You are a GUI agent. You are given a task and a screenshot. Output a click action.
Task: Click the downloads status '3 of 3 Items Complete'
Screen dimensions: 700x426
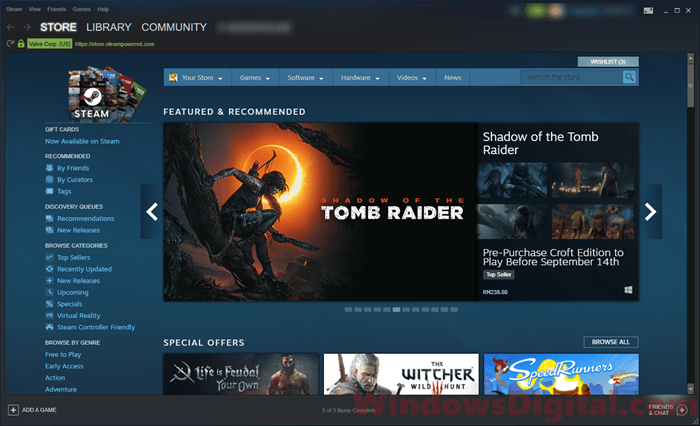tap(349, 410)
